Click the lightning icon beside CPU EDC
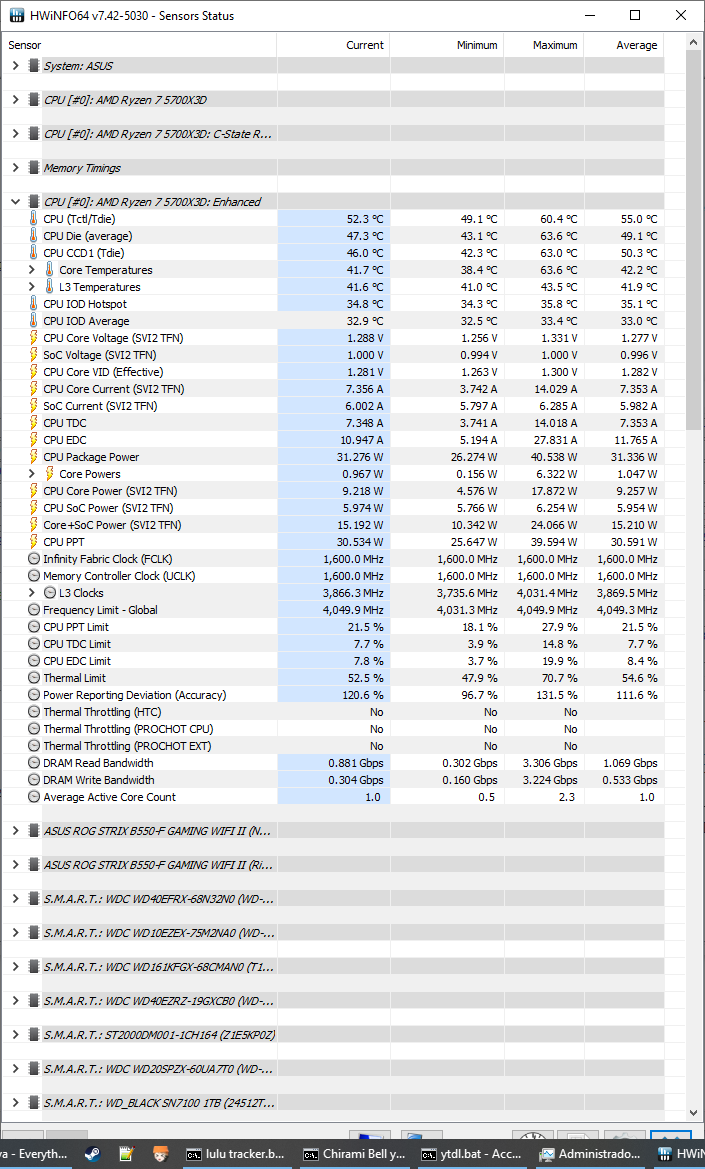Screen dimensions: 705x1169 click(x=34, y=440)
